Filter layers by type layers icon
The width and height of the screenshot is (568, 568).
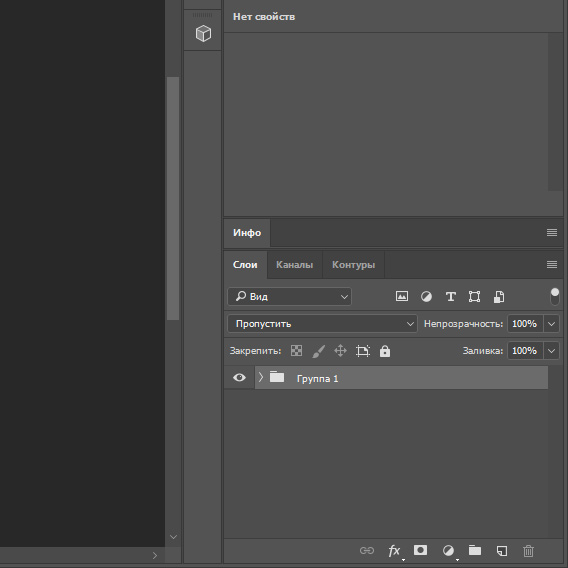click(x=450, y=297)
